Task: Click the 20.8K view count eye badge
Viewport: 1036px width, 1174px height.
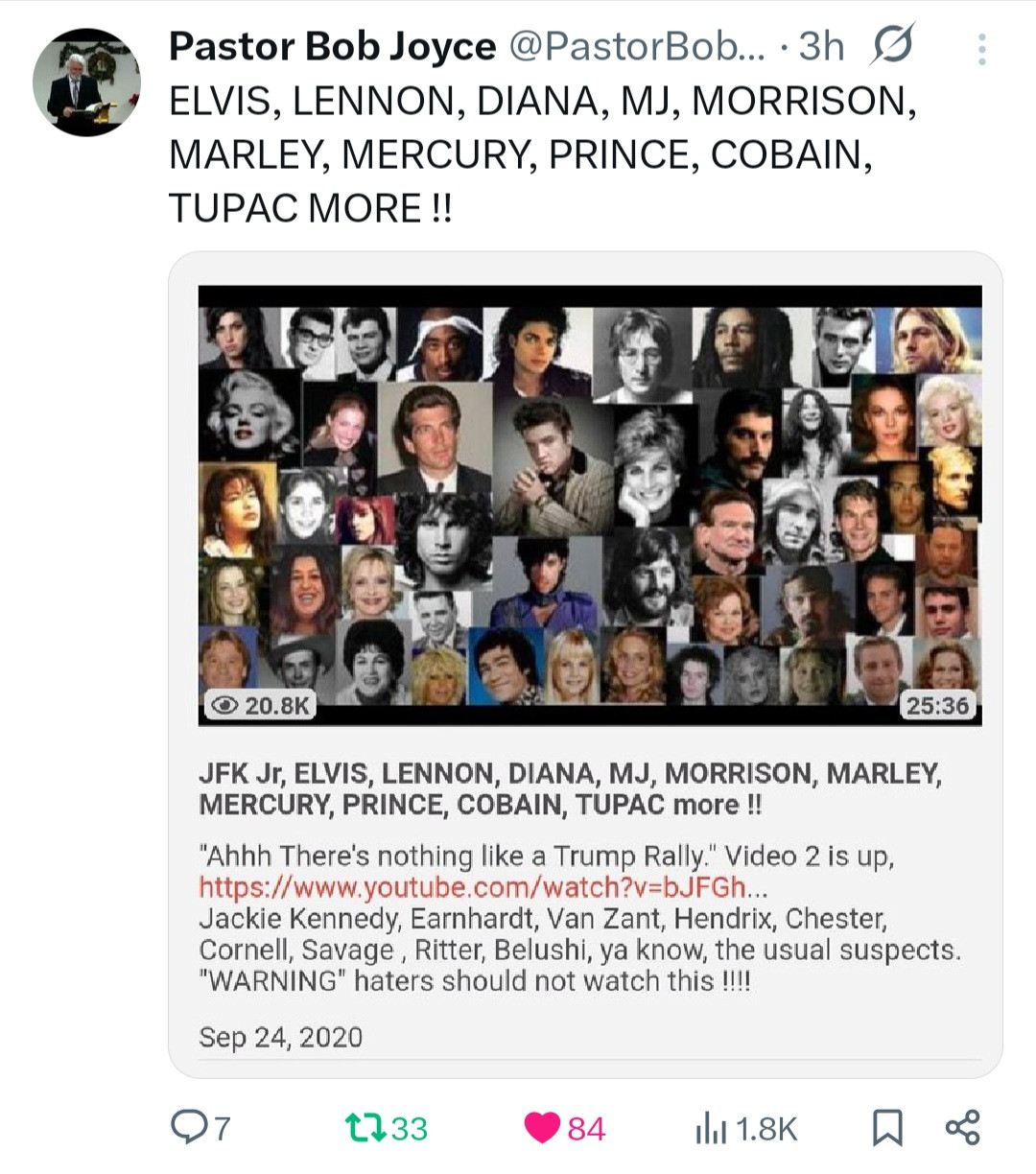Action: [x=261, y=705]
